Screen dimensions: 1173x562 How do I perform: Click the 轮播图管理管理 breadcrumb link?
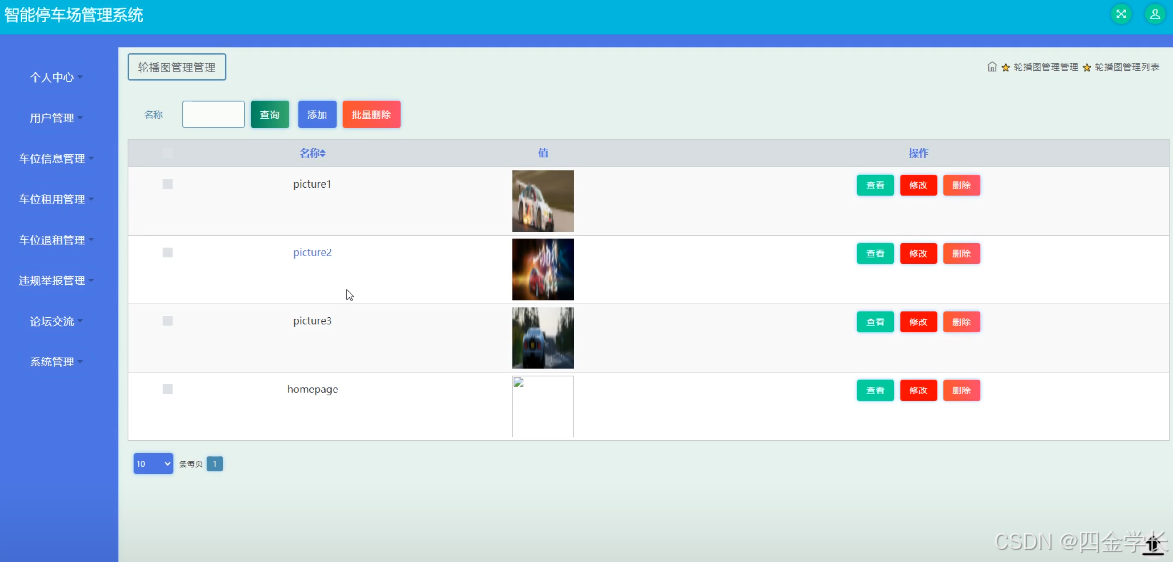[1045, 67]
